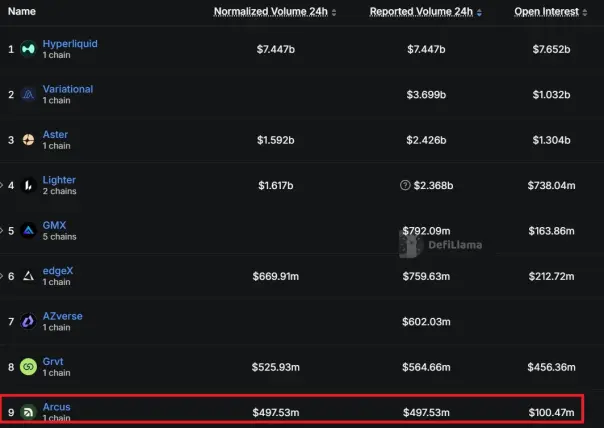Select Grvt reported volume $564.66m
The width and height of the screenshot is (604, 428).
pyautogui.click(x=426, y=367)
